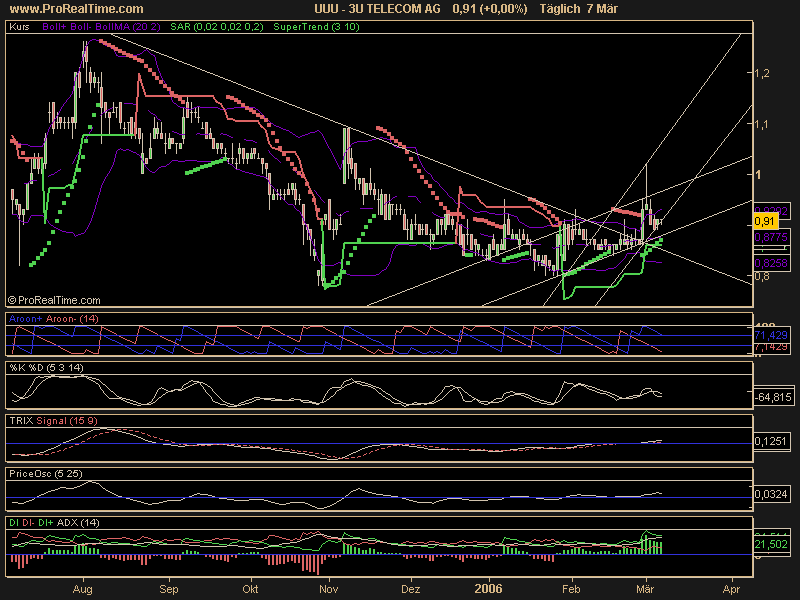
Task: Click the SAR (0,02 0,02 0,2) indicator label
Action: pos(205,27)
